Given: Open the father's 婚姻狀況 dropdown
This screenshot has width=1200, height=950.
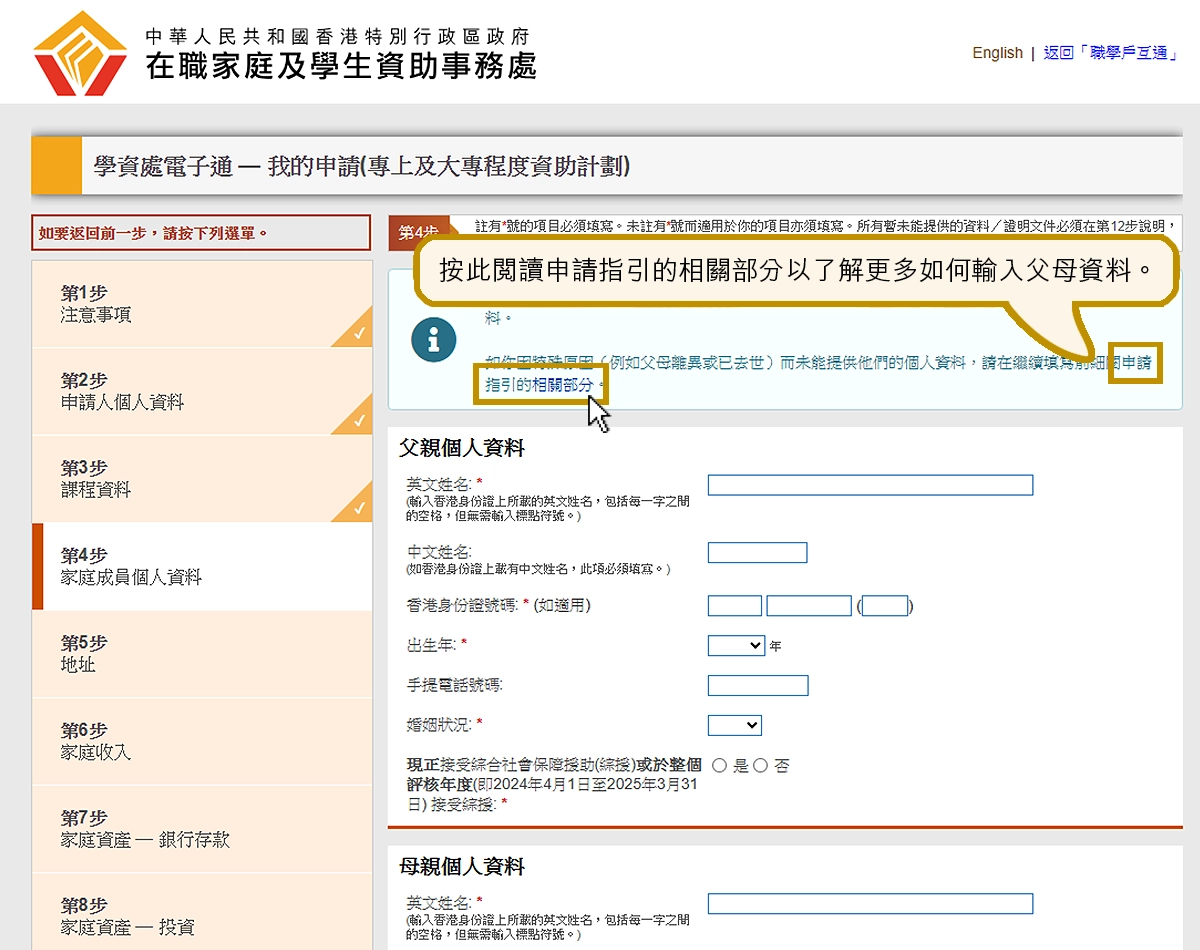Looking at the screenshot, I should click(734, 725).
